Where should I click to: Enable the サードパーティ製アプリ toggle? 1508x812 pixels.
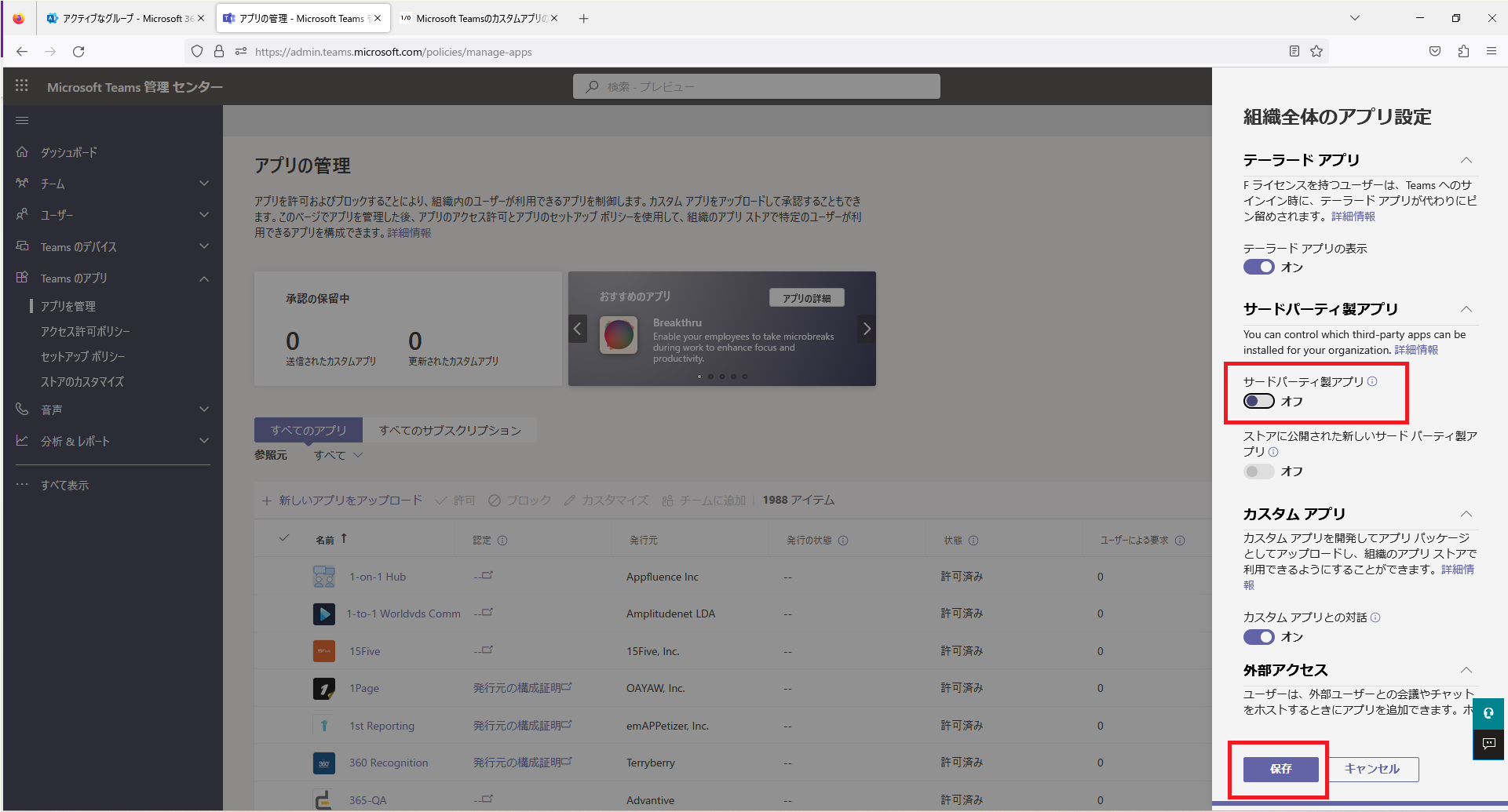1258,402
